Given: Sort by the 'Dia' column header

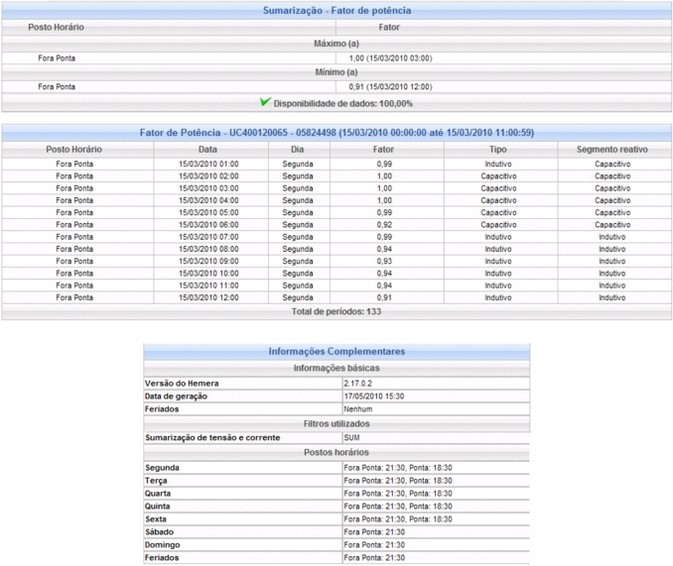Looking at the screenshot, I should pyautogui.click(x=297, y=149).
